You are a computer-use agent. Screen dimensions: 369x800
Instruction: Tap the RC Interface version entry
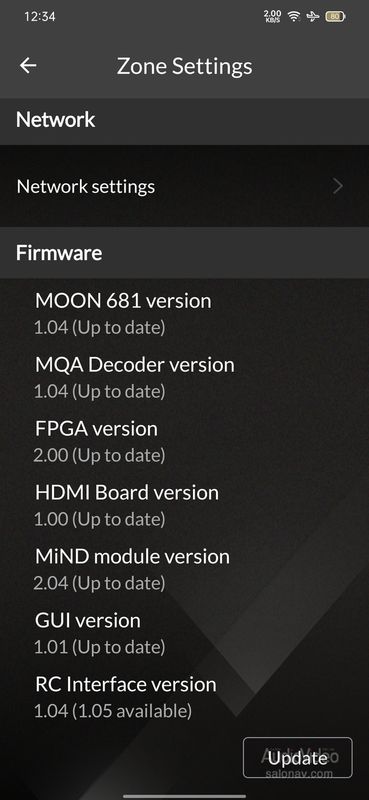click(x=125, y=697)
